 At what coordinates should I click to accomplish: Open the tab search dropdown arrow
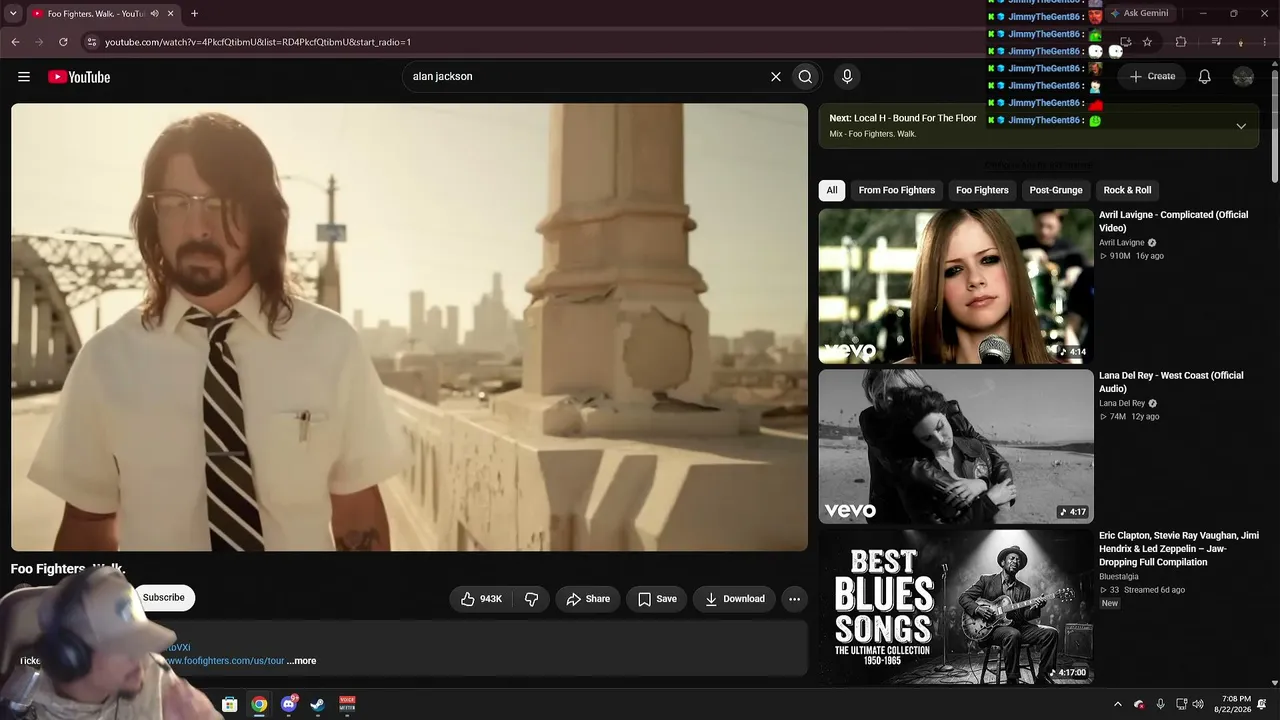coord(13,14)
